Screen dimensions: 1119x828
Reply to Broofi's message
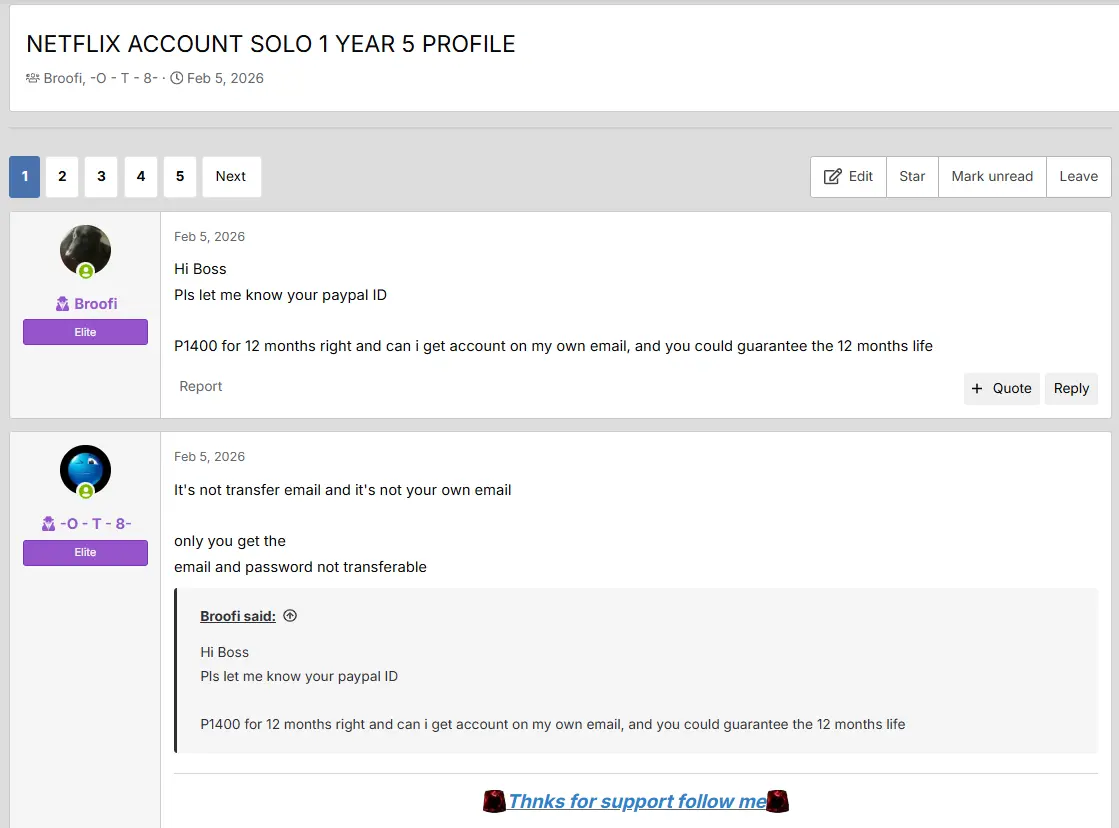click(1071, 388)
